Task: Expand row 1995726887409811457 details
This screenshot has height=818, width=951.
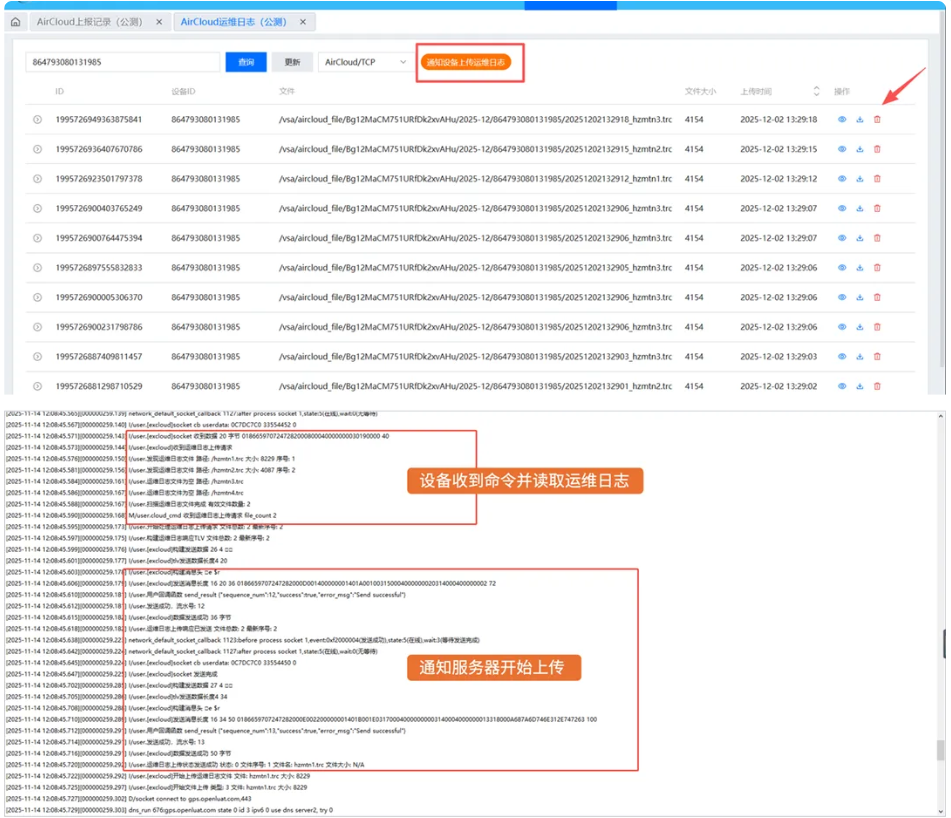Action: tap(38, 357)
